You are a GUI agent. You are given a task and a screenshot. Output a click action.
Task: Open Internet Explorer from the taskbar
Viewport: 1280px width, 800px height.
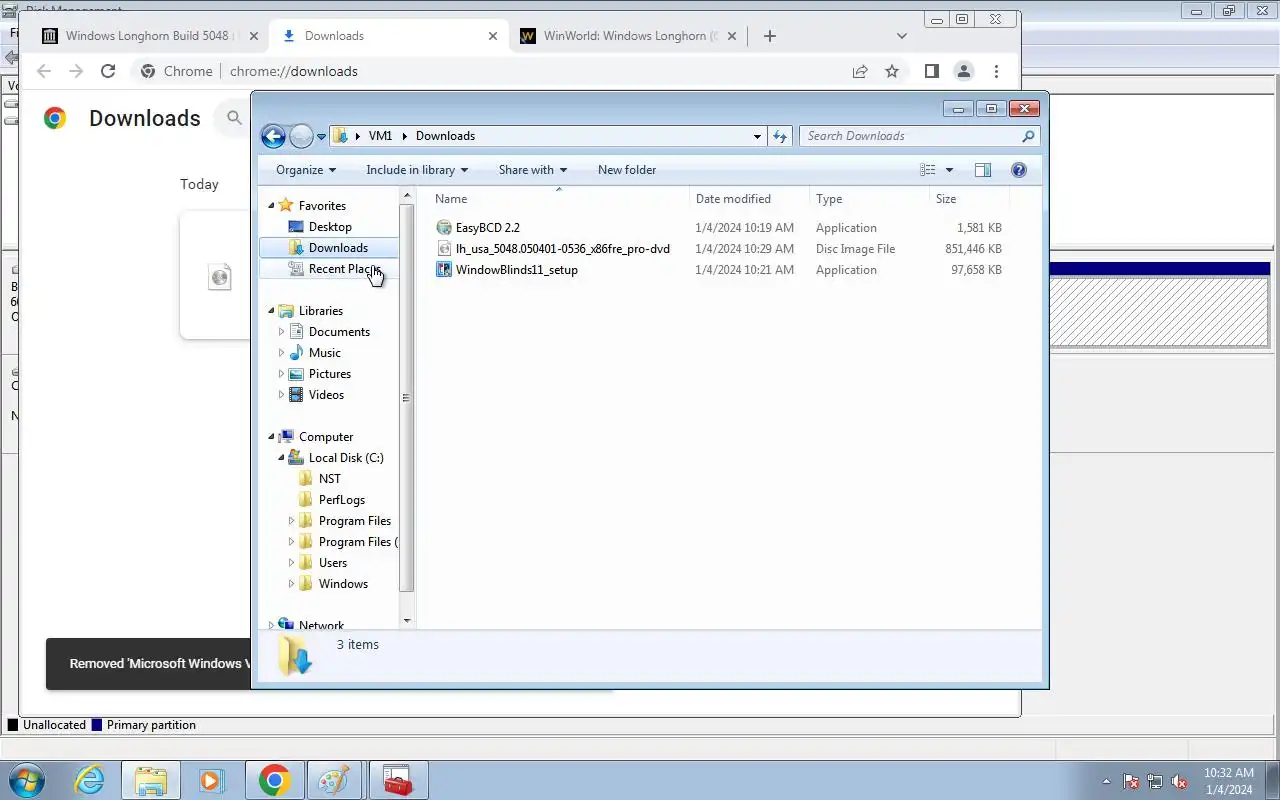[x=90, y=780]
